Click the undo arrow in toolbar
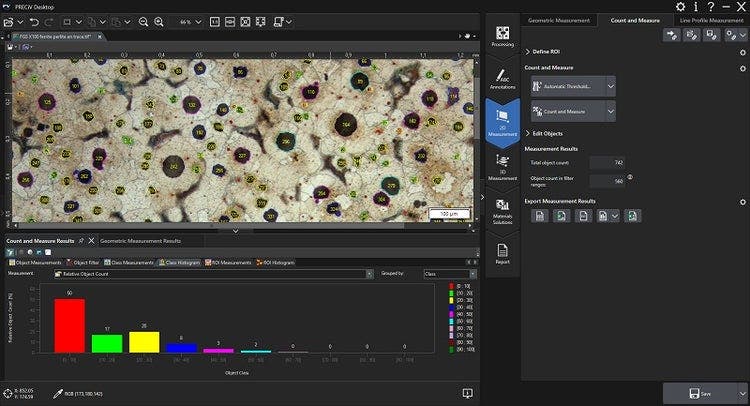 [x=35, y=21]
